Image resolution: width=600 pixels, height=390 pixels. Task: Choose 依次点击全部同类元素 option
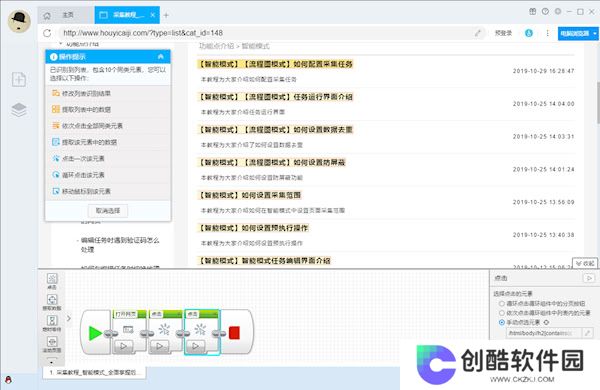click(x=108, y=126)
